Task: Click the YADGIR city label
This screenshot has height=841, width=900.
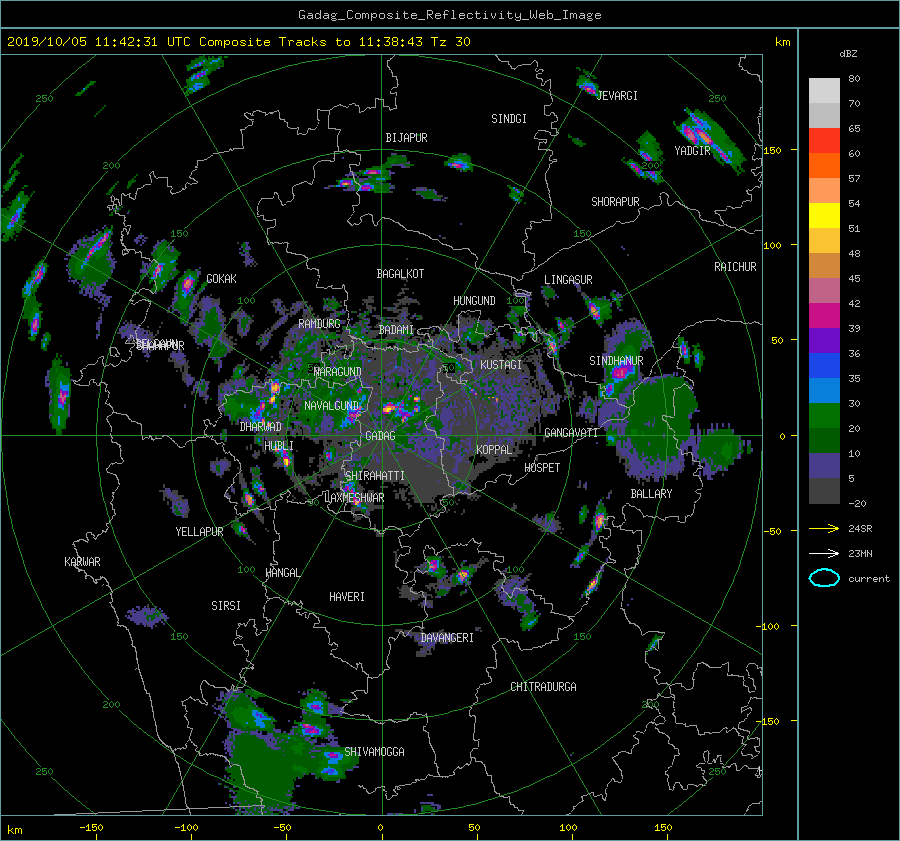Action: tap(692, 151)
